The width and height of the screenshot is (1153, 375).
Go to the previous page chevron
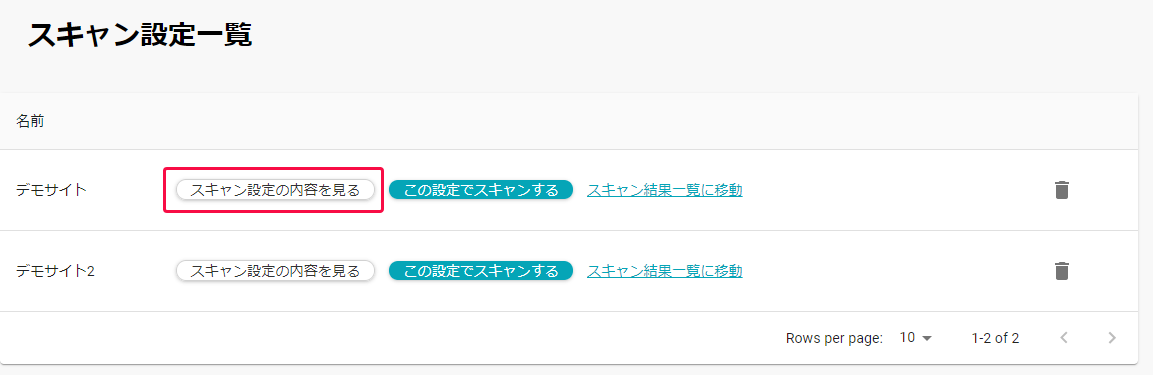pos(1063,338)
